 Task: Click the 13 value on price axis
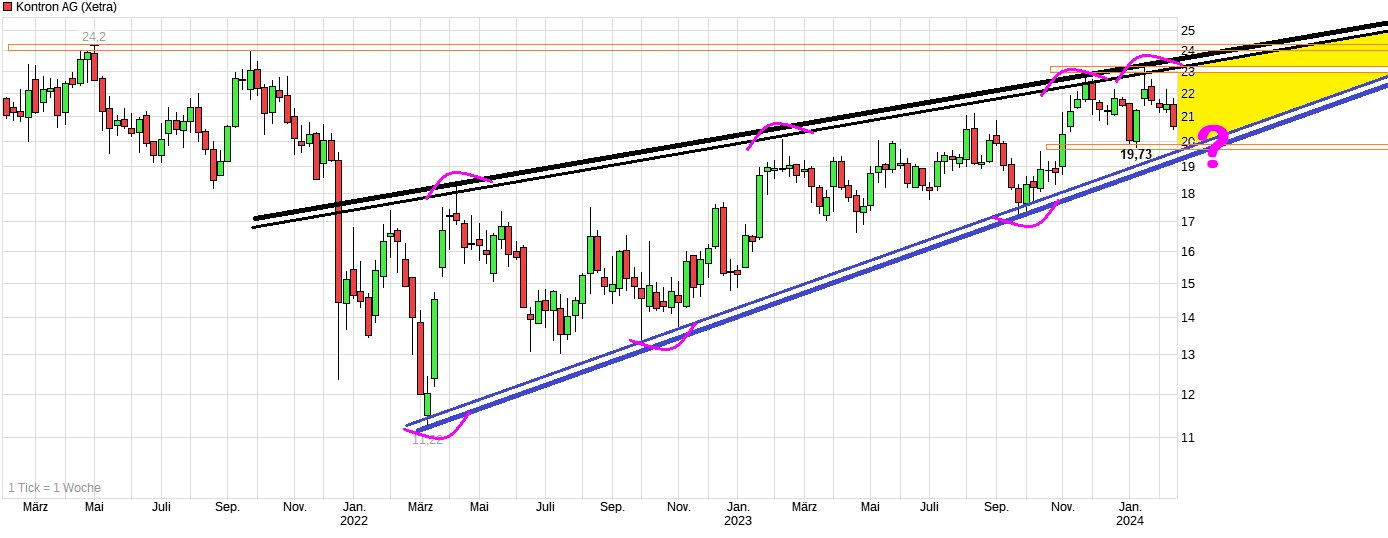point(1188,354)
